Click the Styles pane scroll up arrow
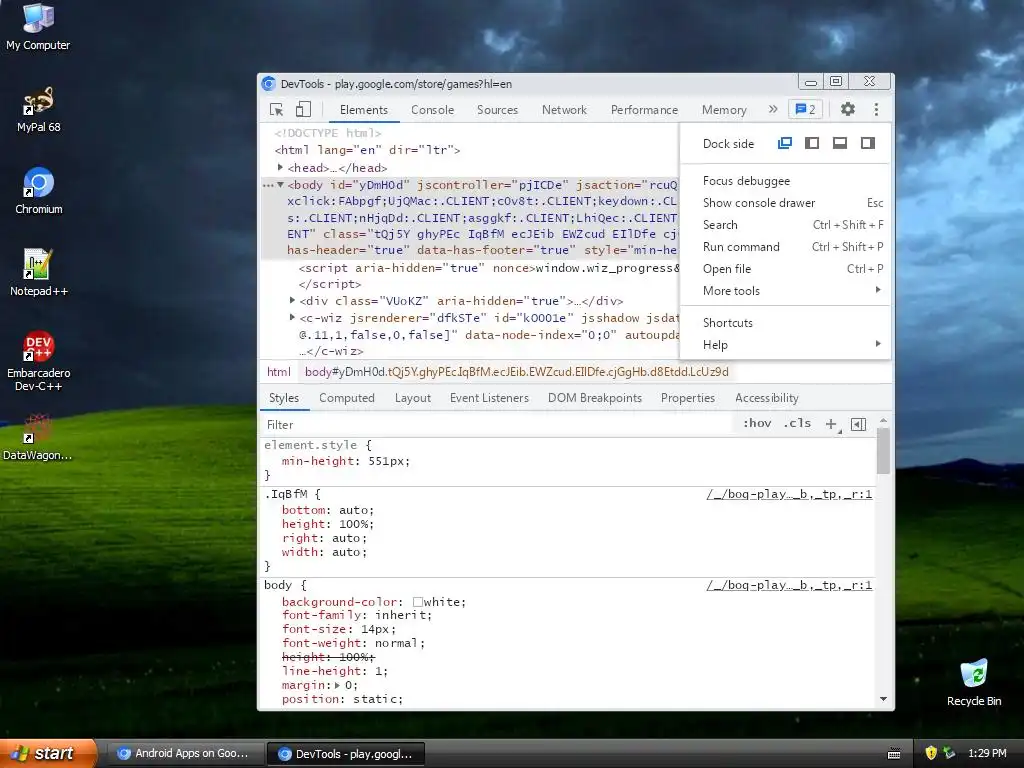This screenshot has height=768, width=1024. pos(884,421)
